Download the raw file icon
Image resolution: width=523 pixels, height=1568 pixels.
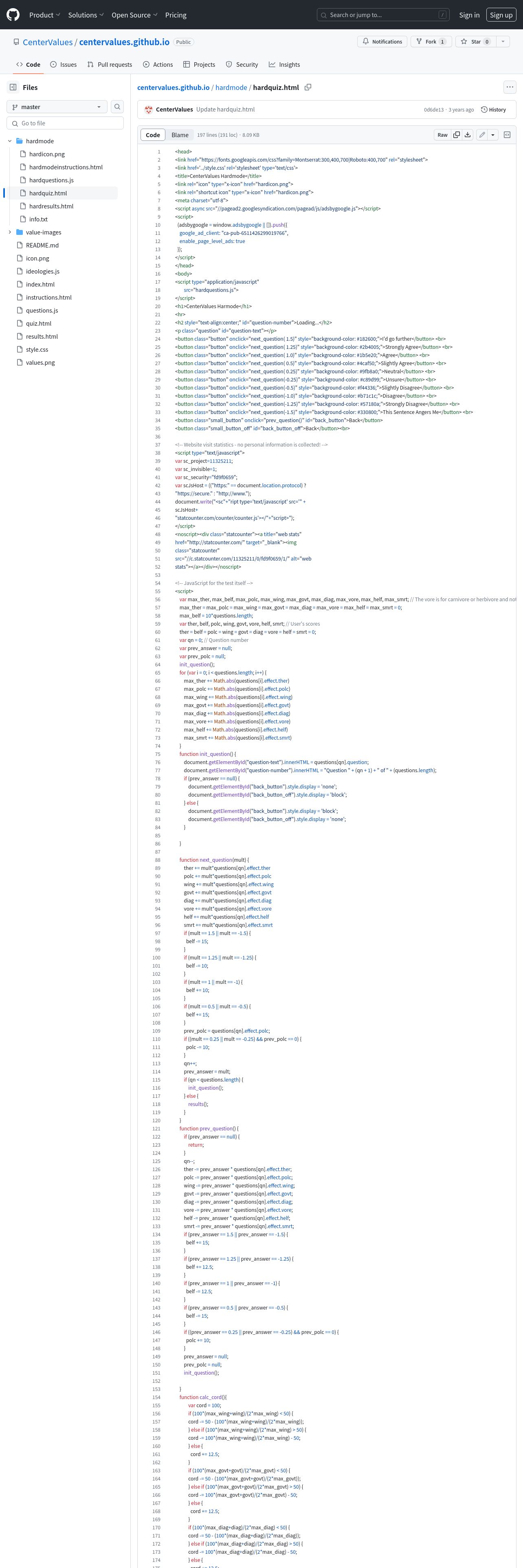pyautogui.click(x=468, y=135)
